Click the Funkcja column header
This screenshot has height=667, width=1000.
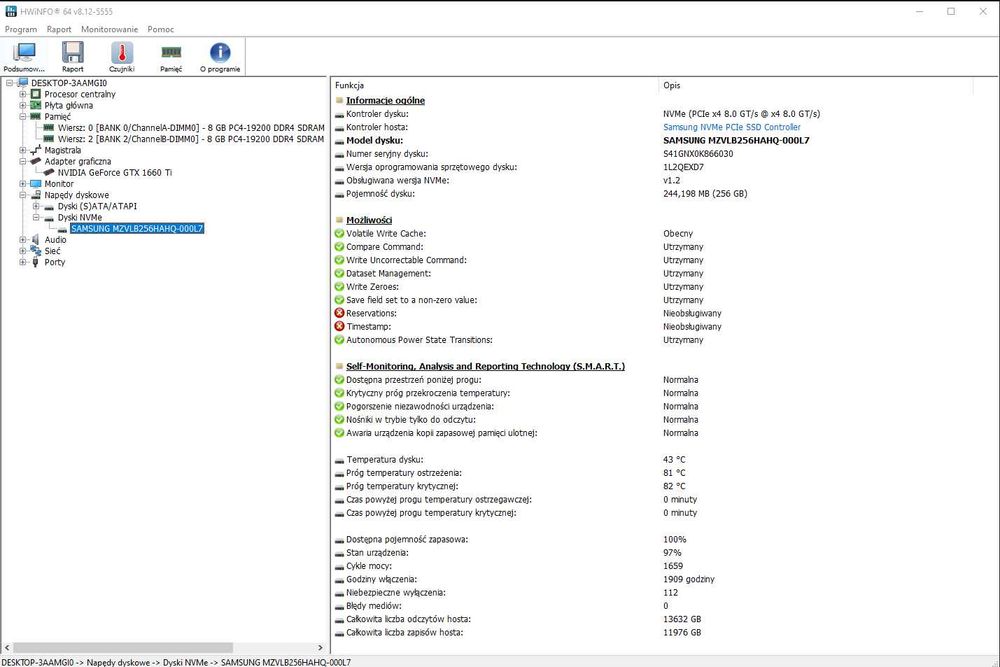click(496, 85)
